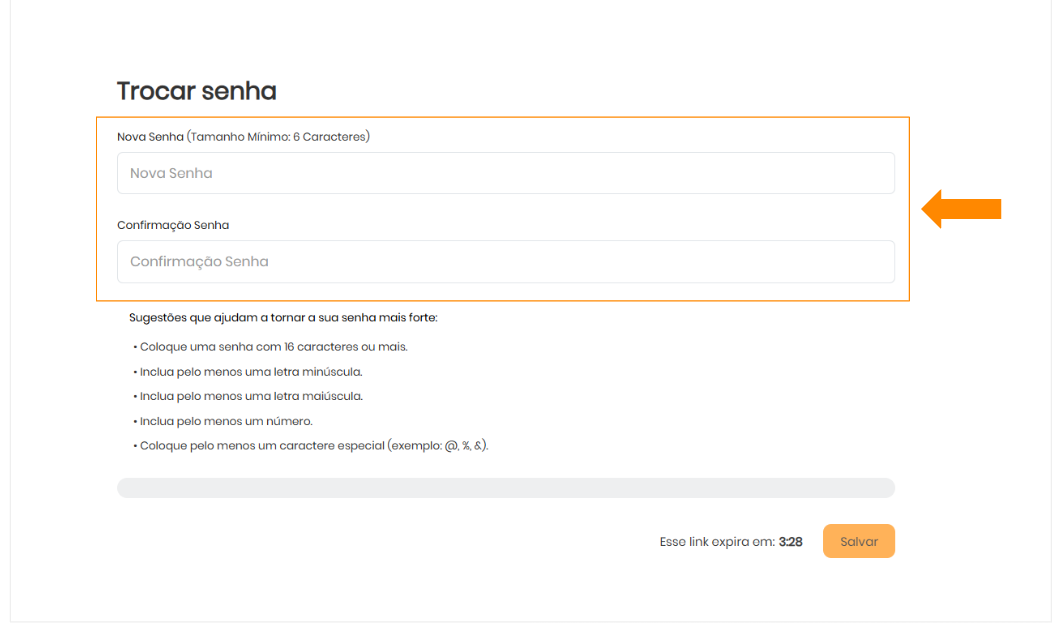Select the Tamanho Mínimo 6 Caracteres hint
Screen dimensions: 1064x627
pyautogui.click(x=279, y=137)
